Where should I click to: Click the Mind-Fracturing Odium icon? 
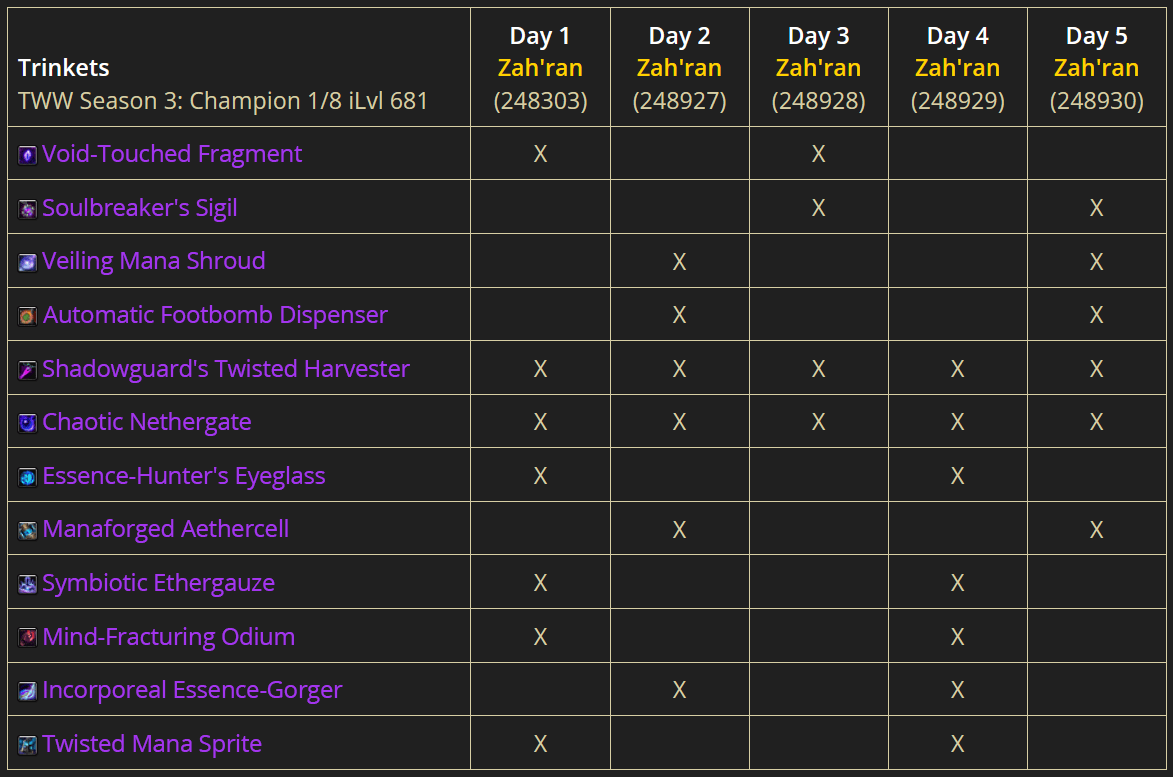[x=28, y=638]
